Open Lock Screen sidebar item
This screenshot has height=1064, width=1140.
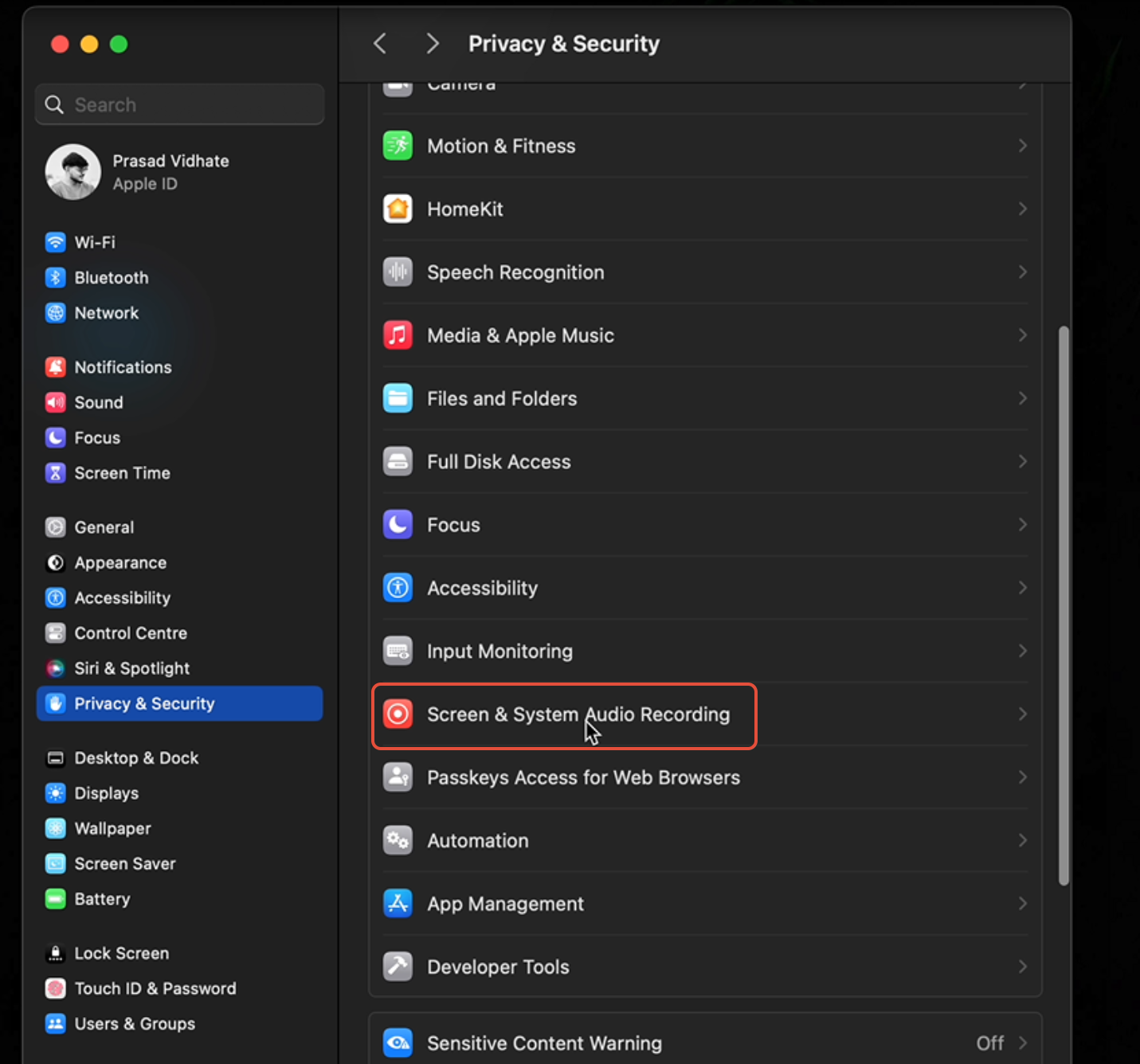click(x=179, y=953)
